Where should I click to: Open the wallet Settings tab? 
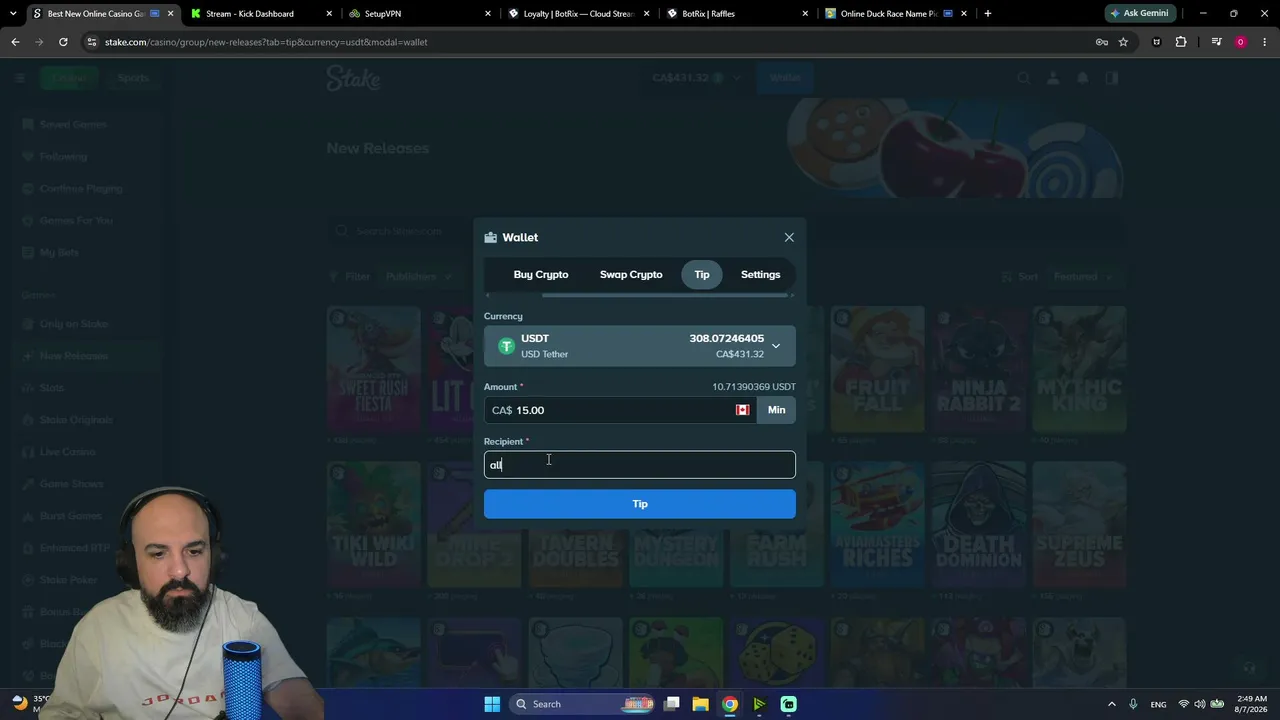pos(760,274)
